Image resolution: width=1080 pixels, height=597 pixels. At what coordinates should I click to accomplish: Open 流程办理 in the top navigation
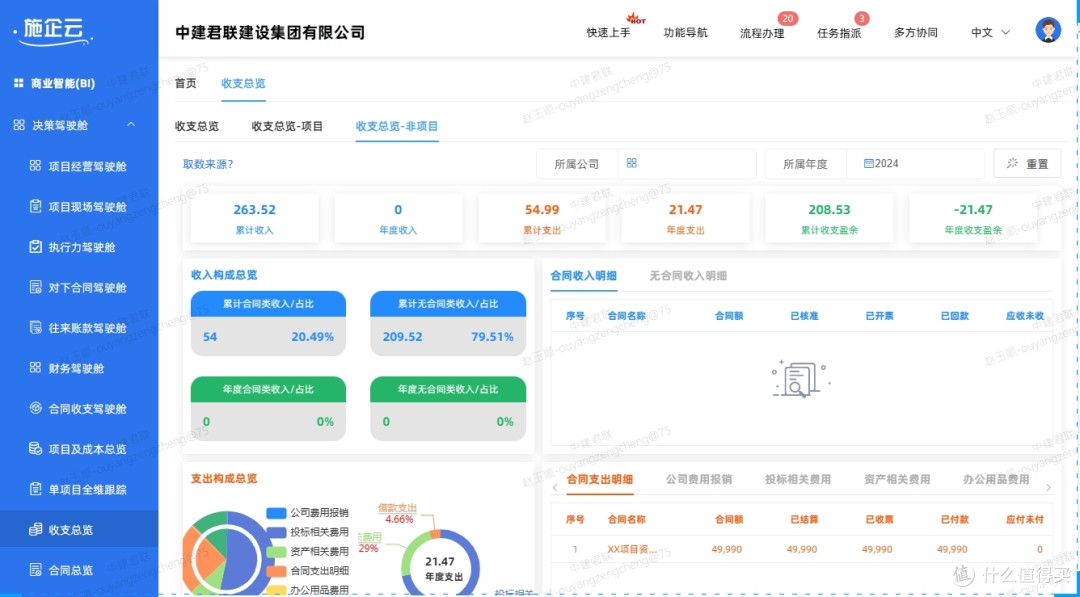(762, 32)
